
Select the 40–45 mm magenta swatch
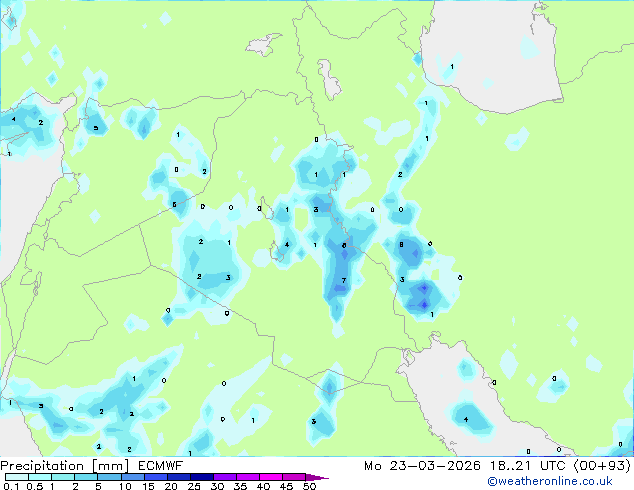coord(271,477)
